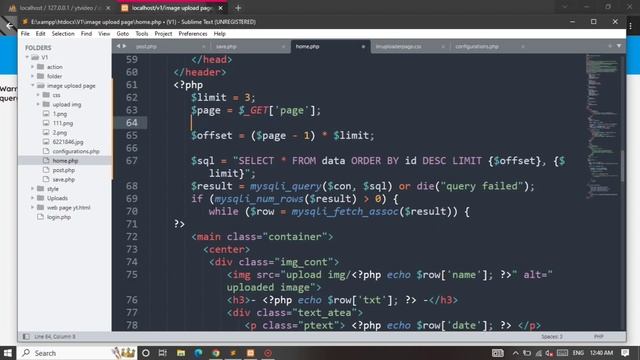The image size is (640, 360).
Task: Click unsaved-dot on home.php tab
Action: click(363, 47)
